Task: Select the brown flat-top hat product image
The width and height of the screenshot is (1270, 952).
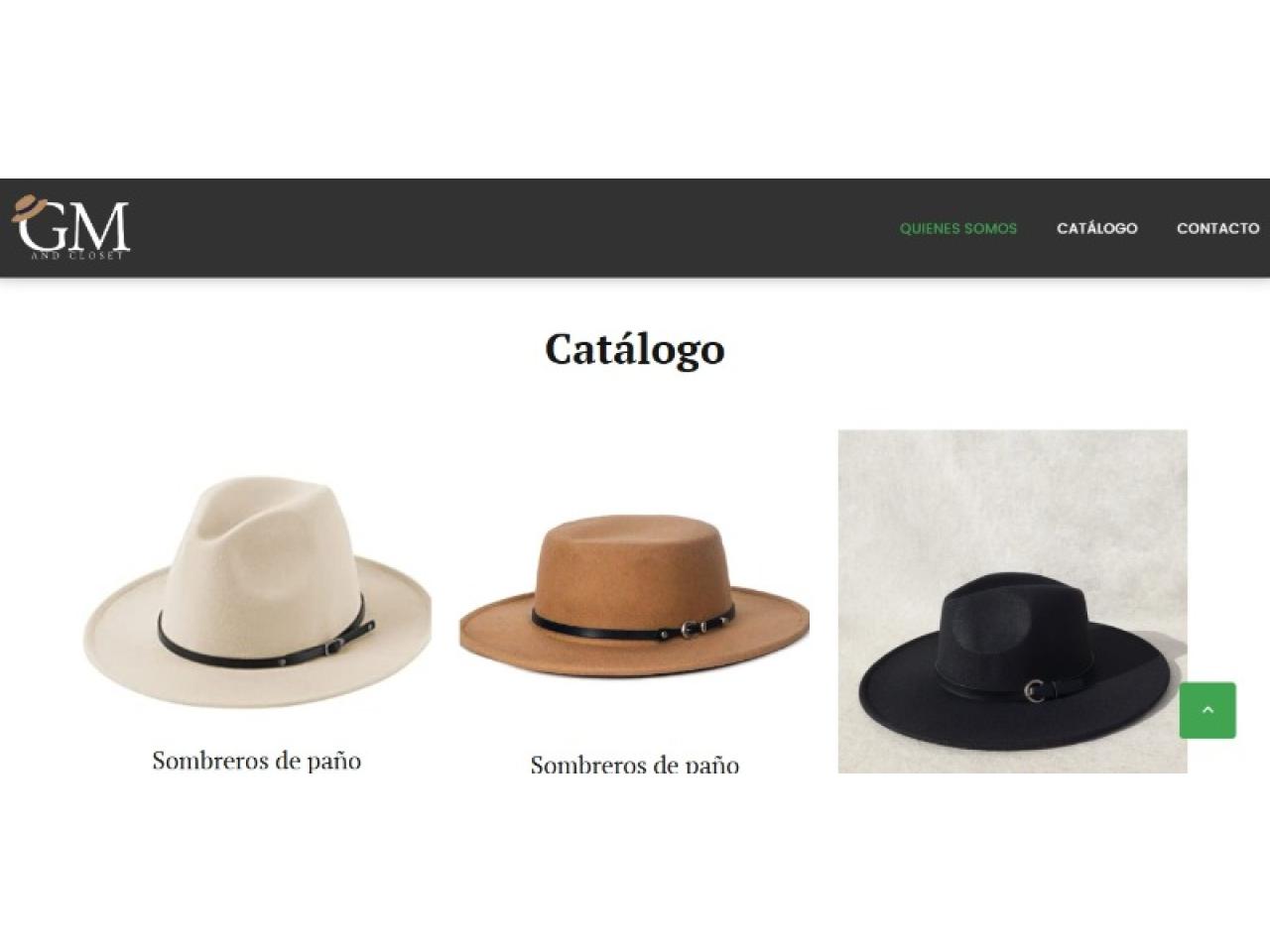Action: [x=634, y=595]
